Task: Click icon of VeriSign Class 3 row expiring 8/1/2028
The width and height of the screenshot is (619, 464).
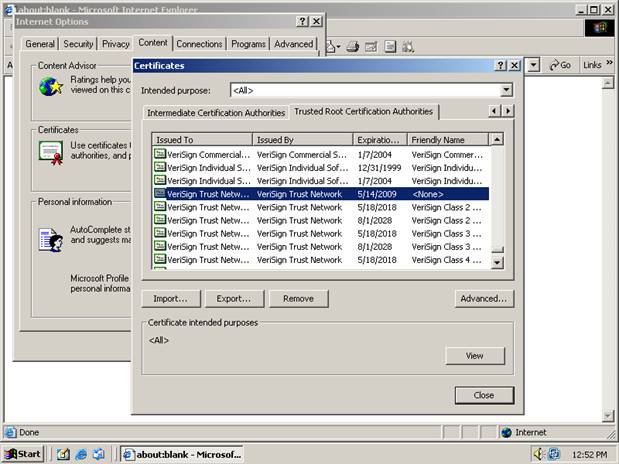Action: pyautogui.click(x=159, y=246)
